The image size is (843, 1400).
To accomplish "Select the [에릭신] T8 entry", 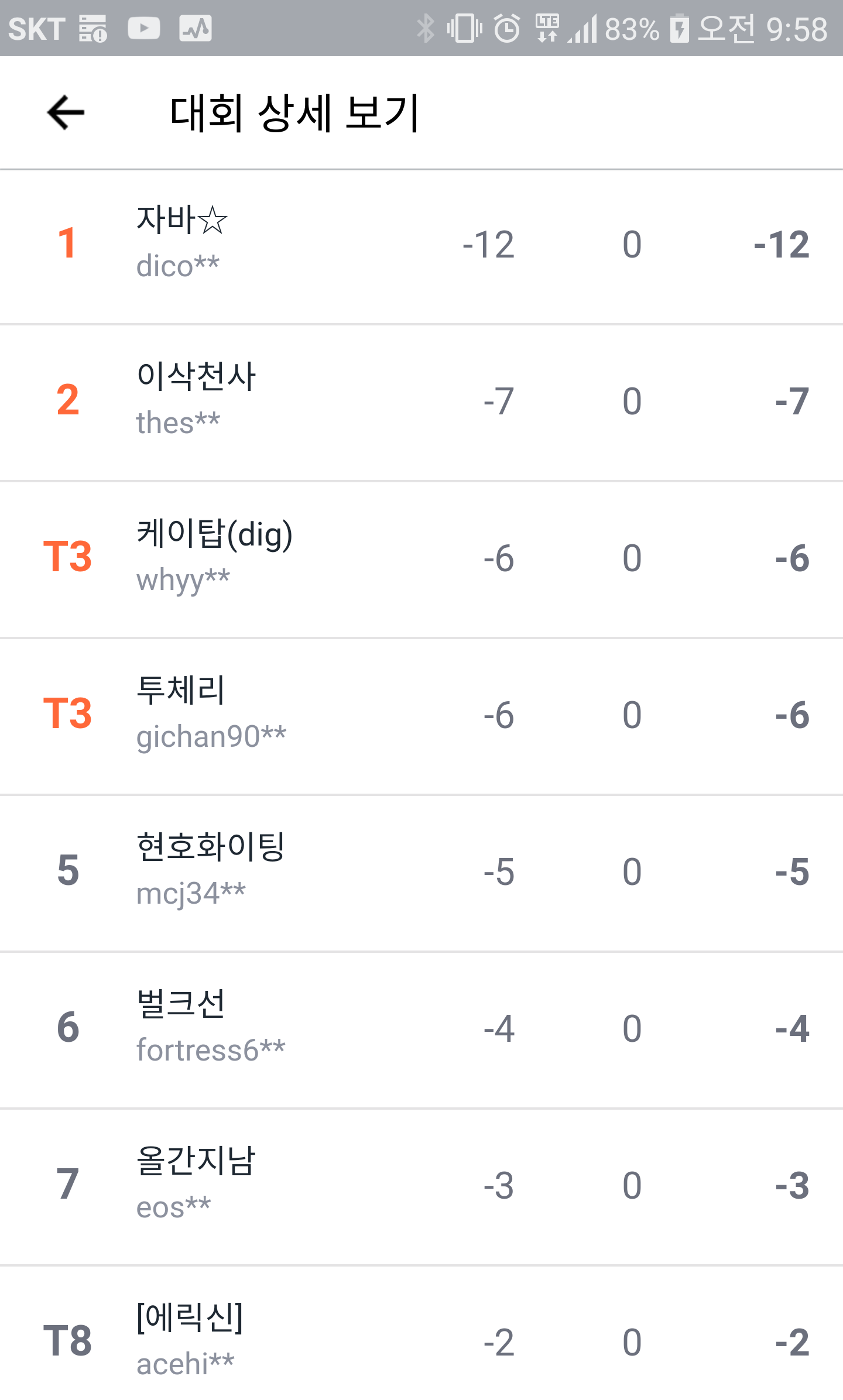I will click(421, 1341).
